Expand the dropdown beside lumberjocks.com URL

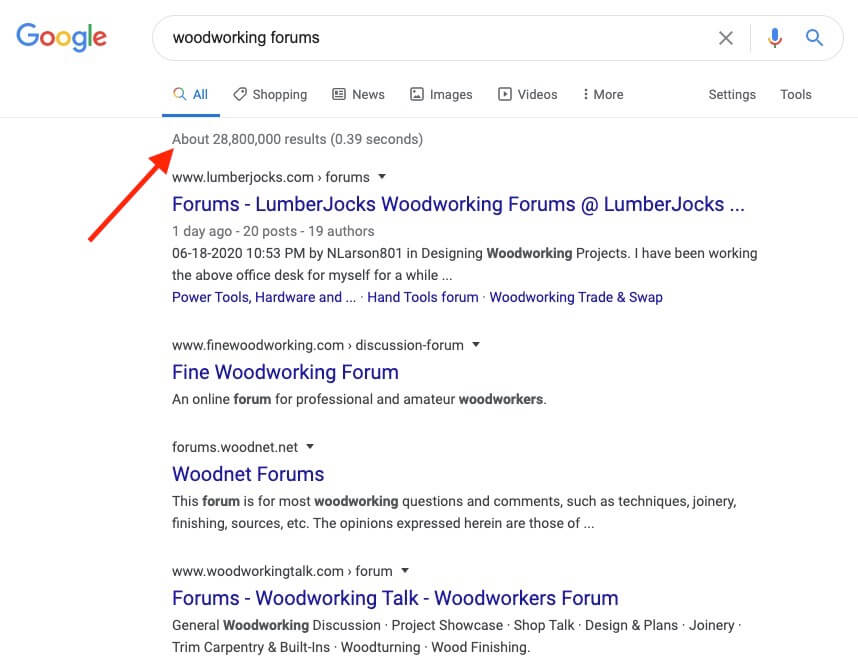point(380,177)
